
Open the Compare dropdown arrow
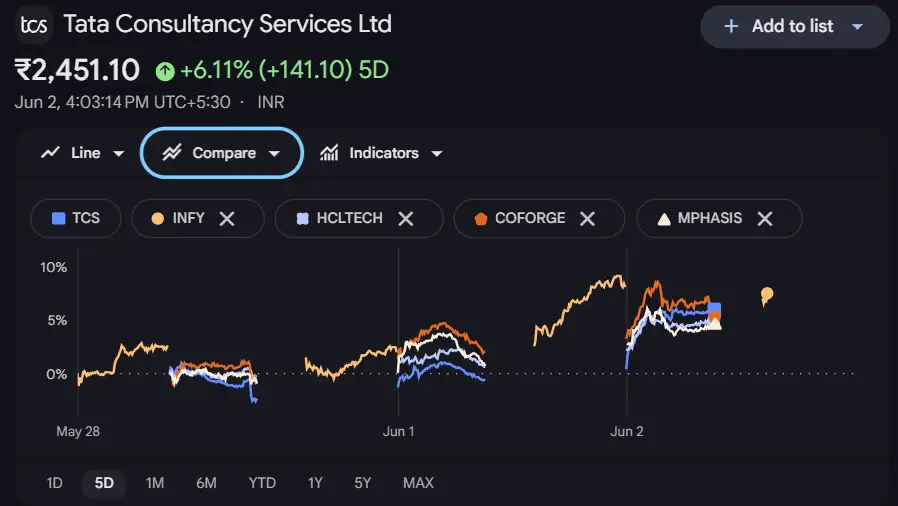click(274, 153)
